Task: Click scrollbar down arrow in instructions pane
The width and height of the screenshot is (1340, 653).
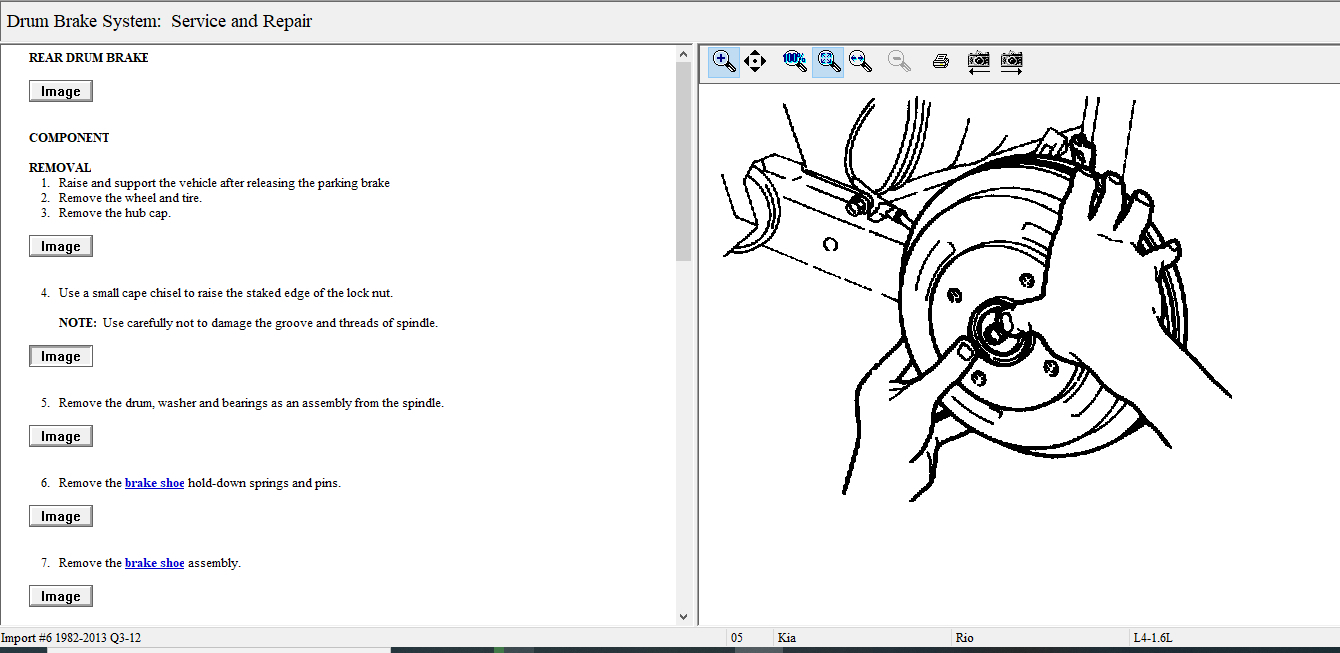Action: [x=684, y=617]
